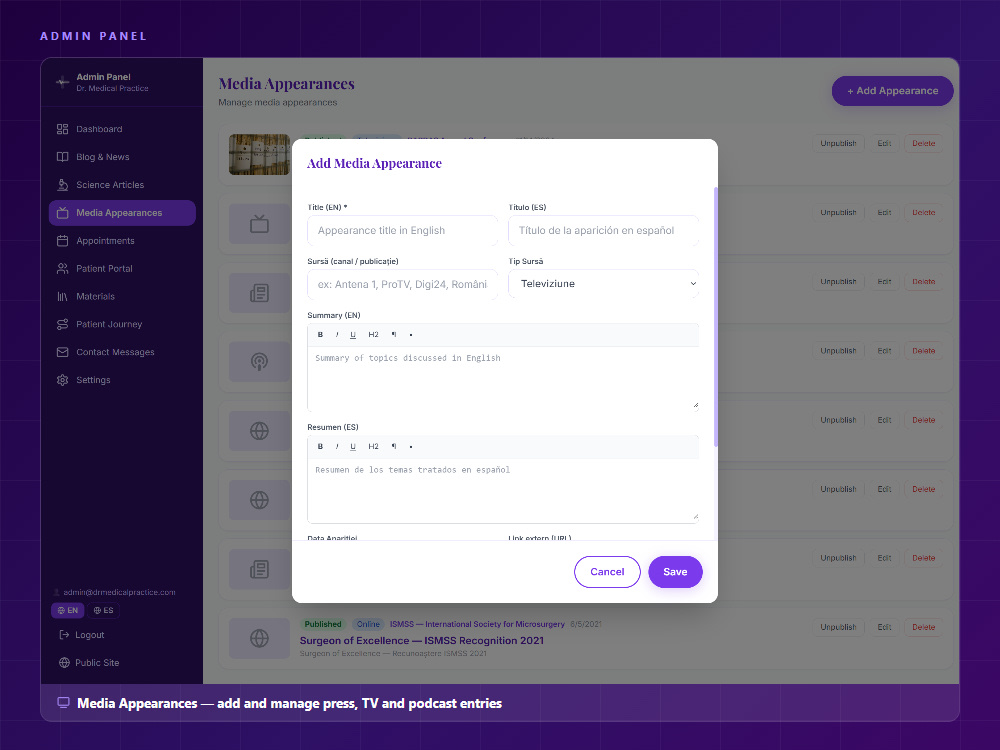Open Contact Messages menu item
1000x750 pixels.
122,352
